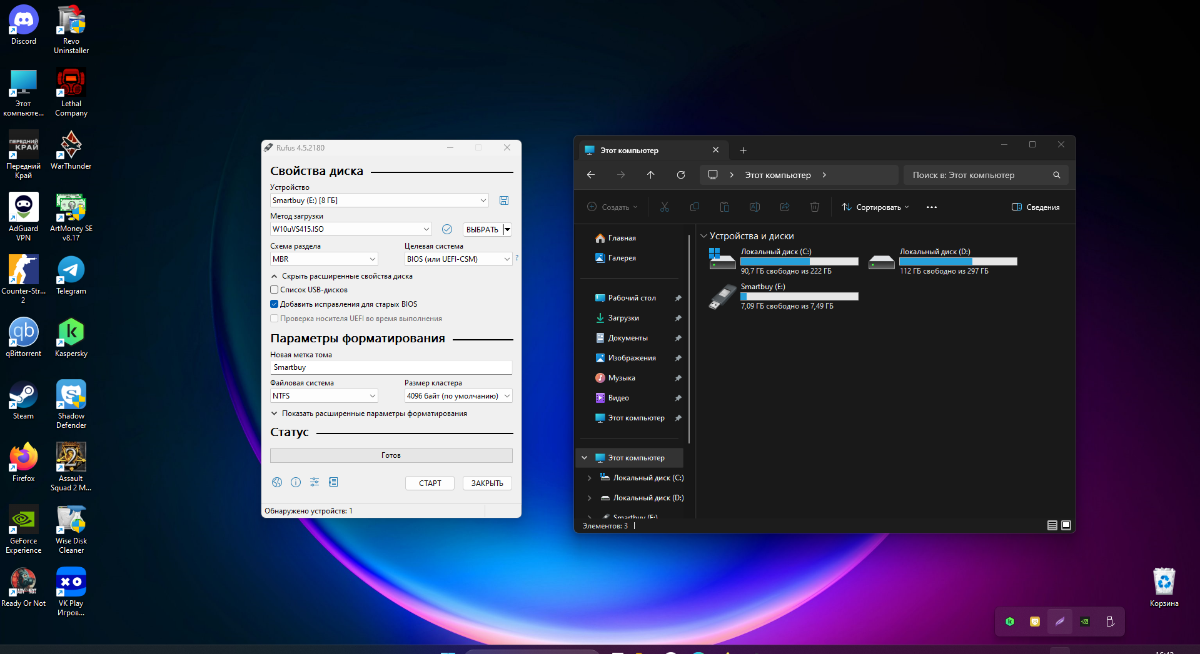Click the ВЫБРАТЬ button to choose ISO
This screenshot has width=1200, height=654.
click(481, 229)
